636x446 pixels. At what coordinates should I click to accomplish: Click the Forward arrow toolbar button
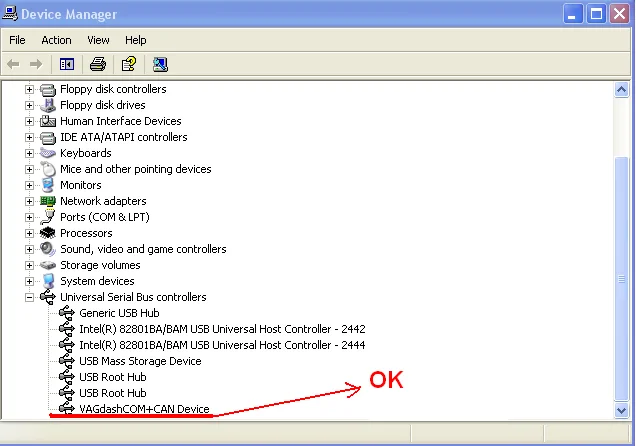tap(36, 64)
